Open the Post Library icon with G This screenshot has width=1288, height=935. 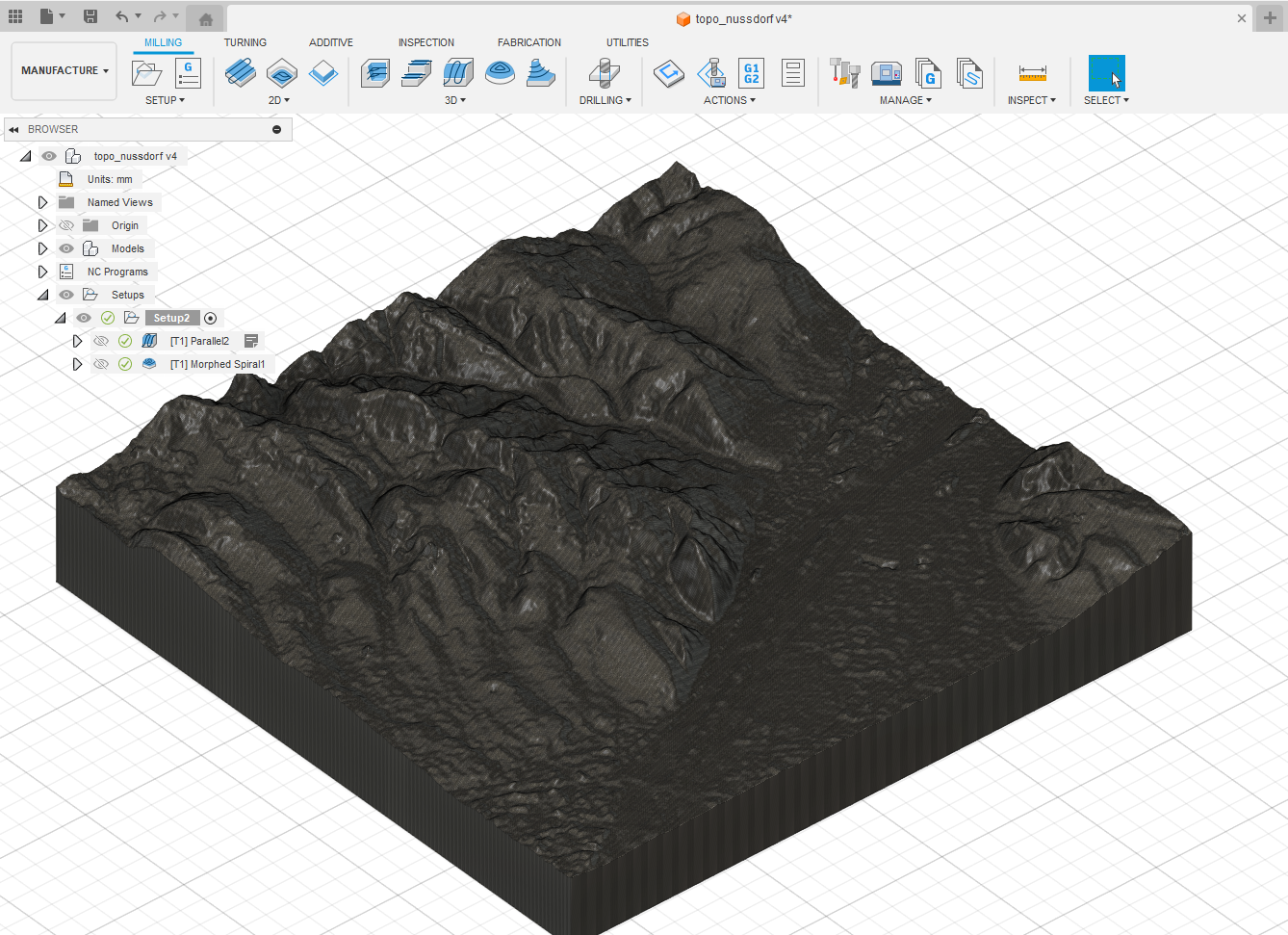tap(928, 73)
